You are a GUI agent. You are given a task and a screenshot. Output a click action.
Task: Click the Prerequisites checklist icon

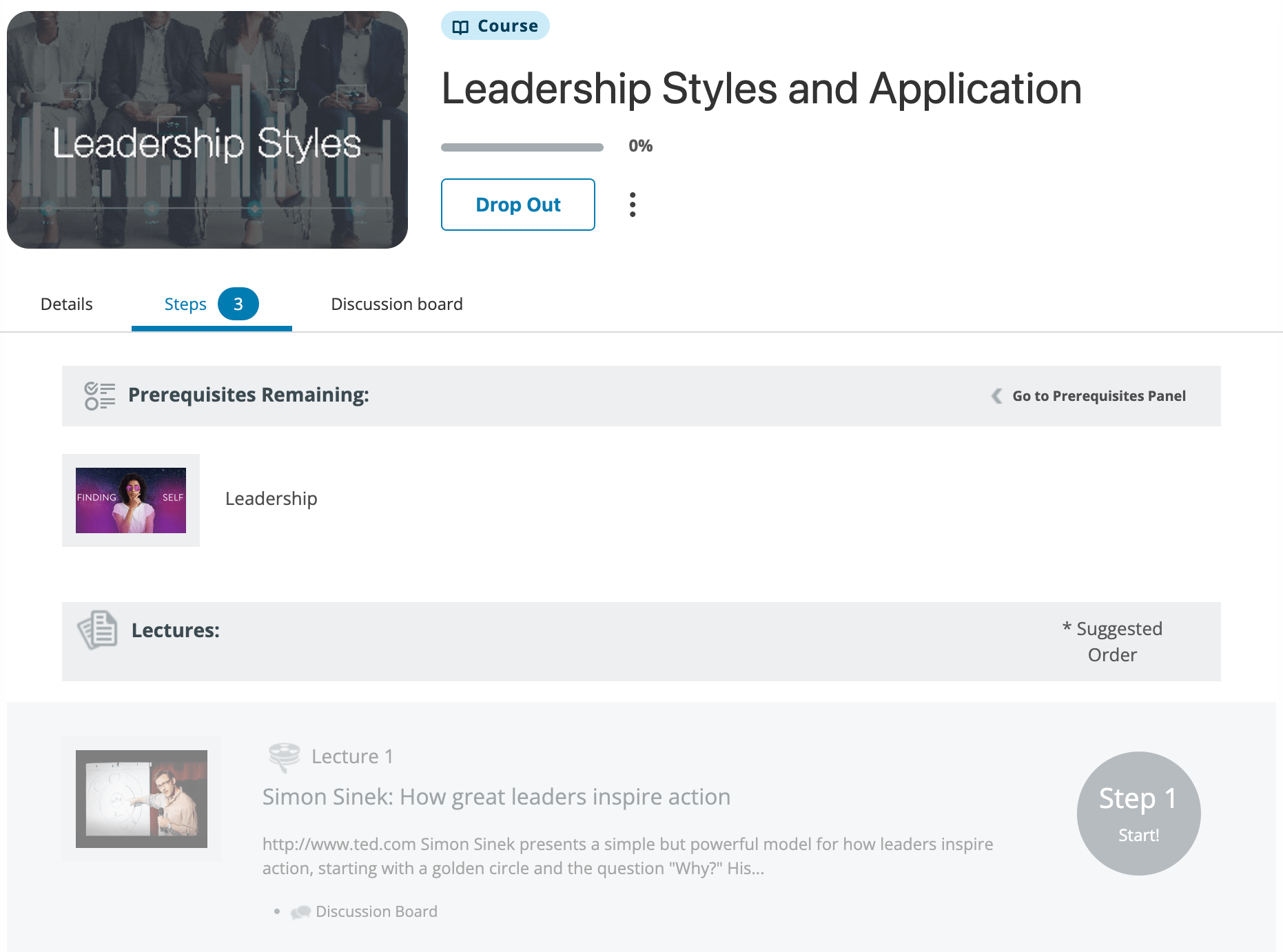[100, 396]
